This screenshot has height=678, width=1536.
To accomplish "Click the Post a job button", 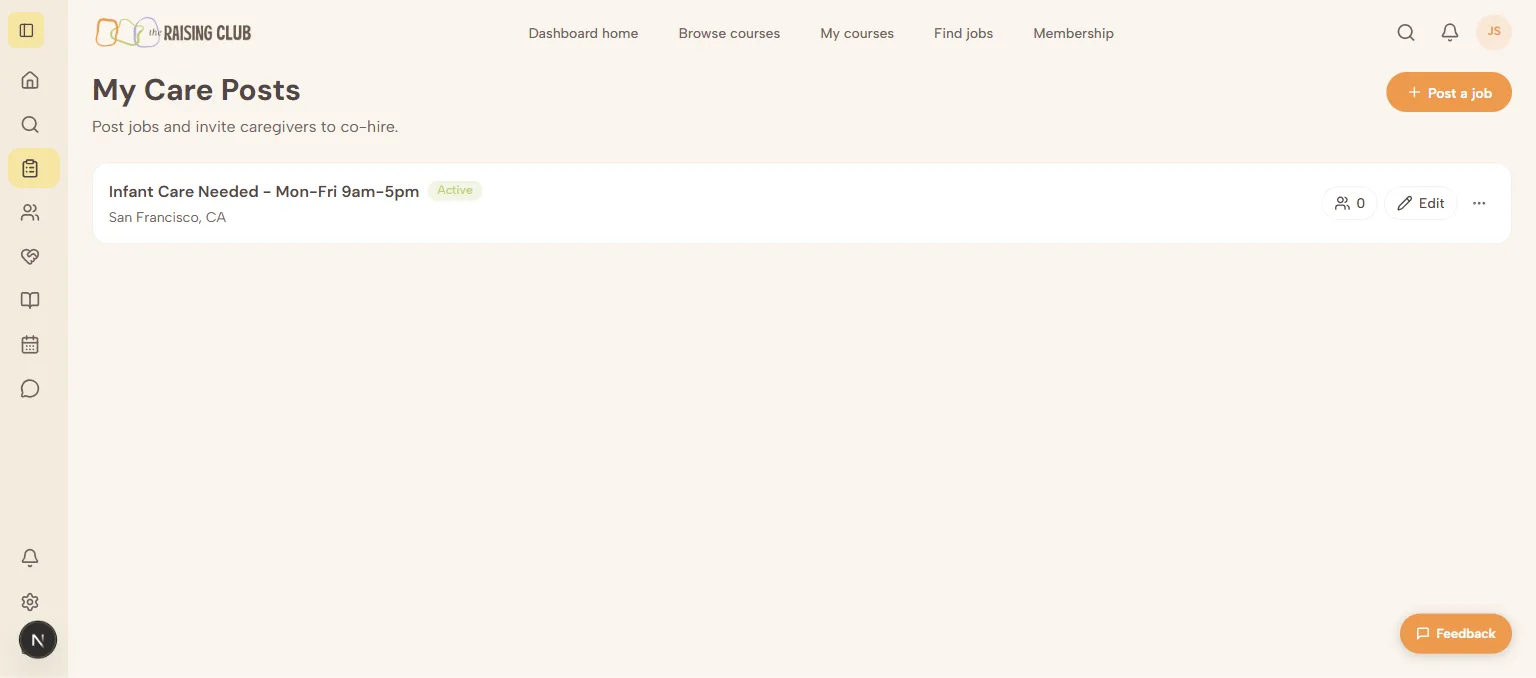I will [1449, 93].
